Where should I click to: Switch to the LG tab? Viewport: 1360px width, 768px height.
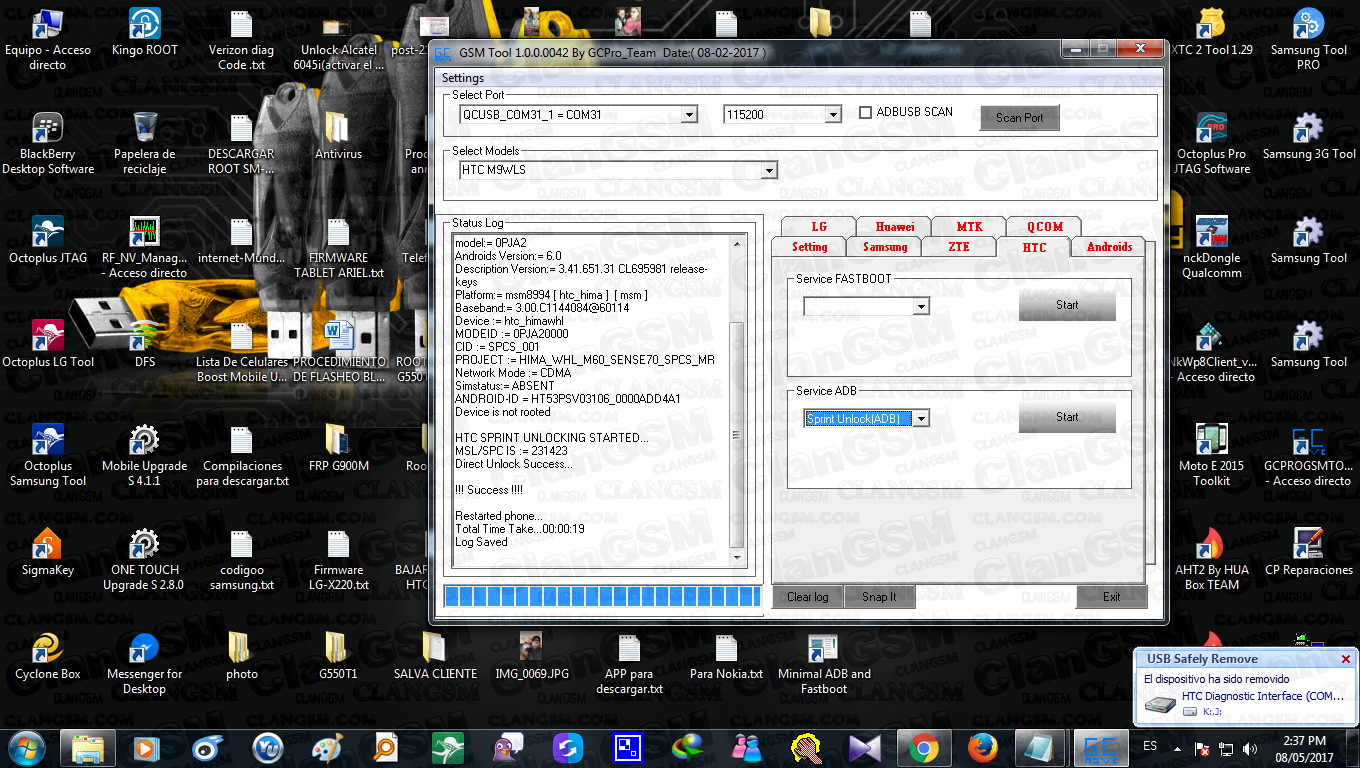click(x=819, y=227)
